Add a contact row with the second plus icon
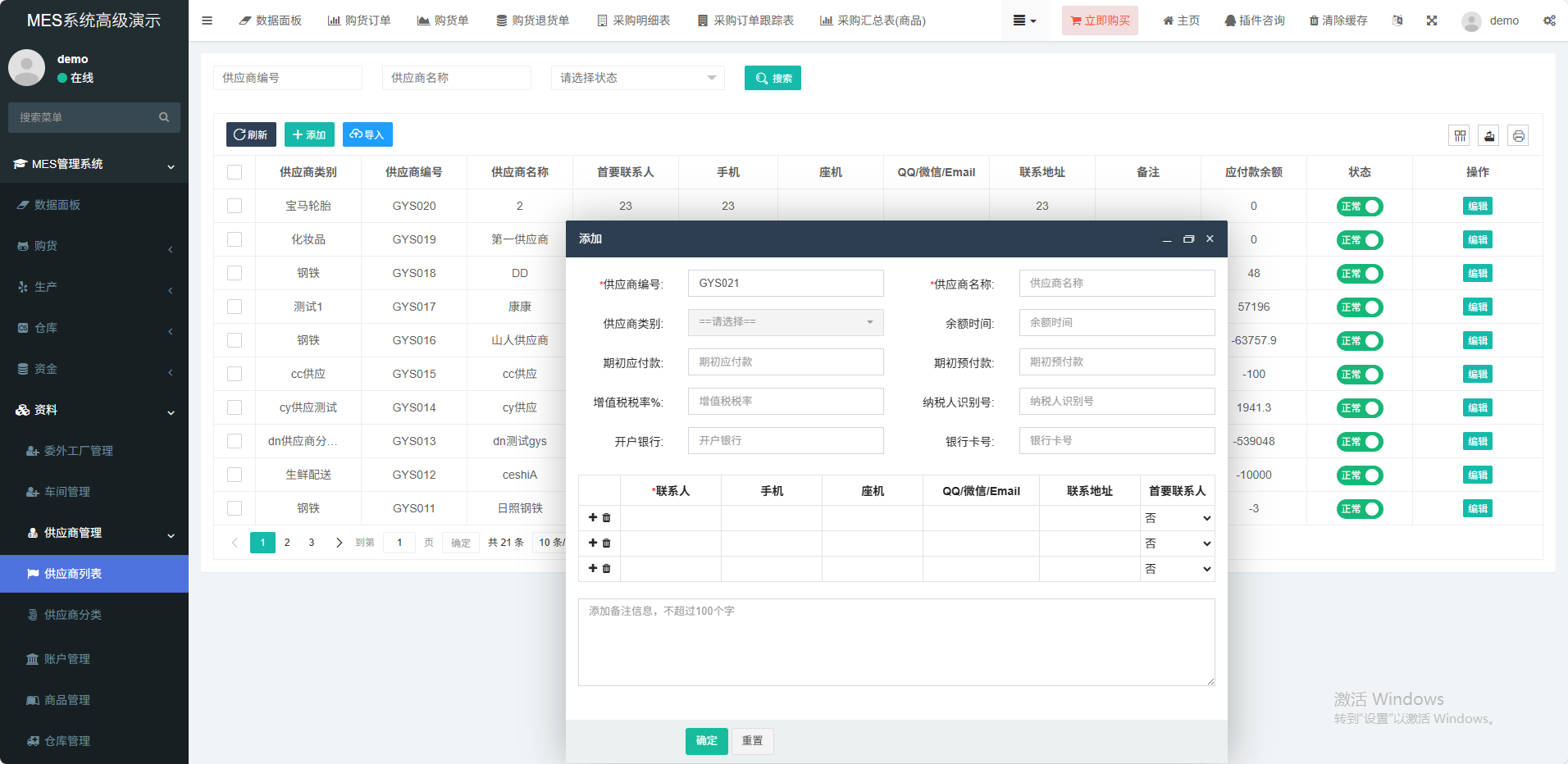Image resolution: width=1568 pixels, height=764 pixels. click(593, 543)
